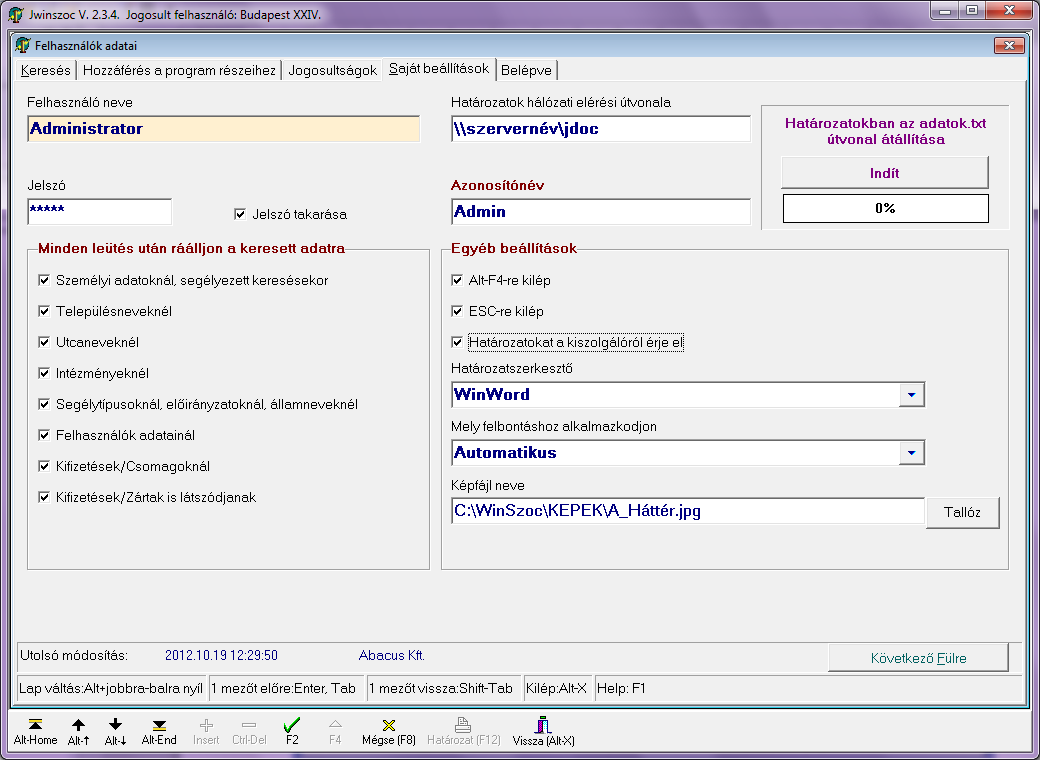The width and height of the screenshot is (1040, 760).
Task: Click the Jelszó password field
Action: [99, 212]
